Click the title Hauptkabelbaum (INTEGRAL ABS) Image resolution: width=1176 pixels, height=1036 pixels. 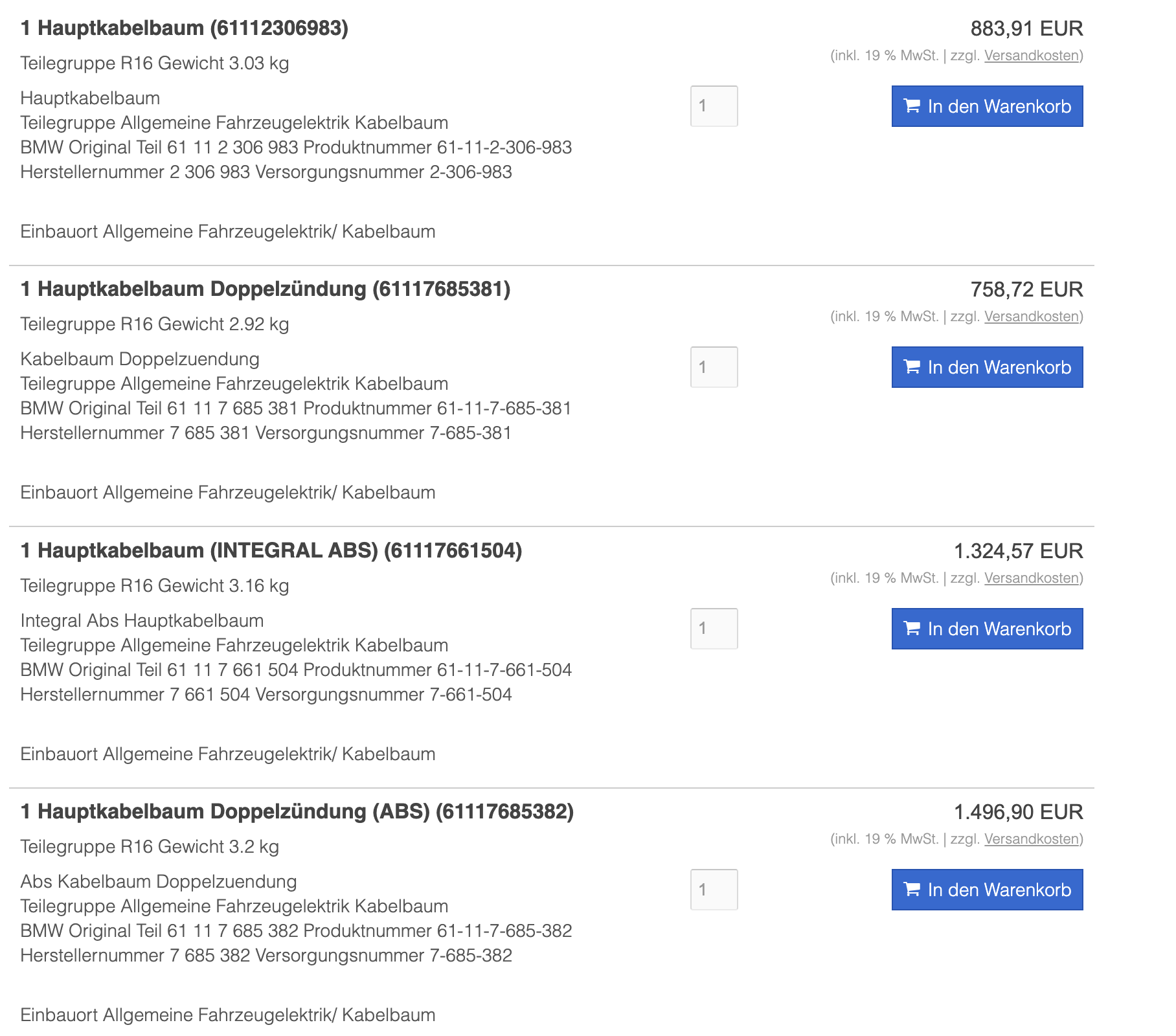[271, 550]
